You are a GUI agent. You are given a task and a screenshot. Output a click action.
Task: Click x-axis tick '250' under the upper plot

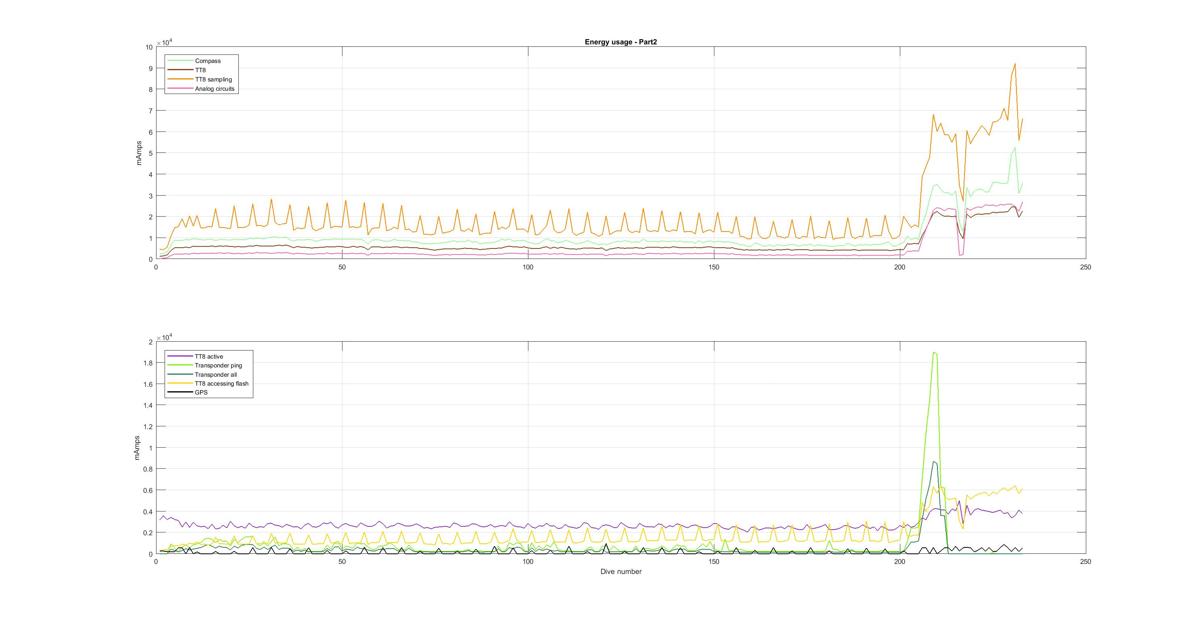tap(1086, 267)
